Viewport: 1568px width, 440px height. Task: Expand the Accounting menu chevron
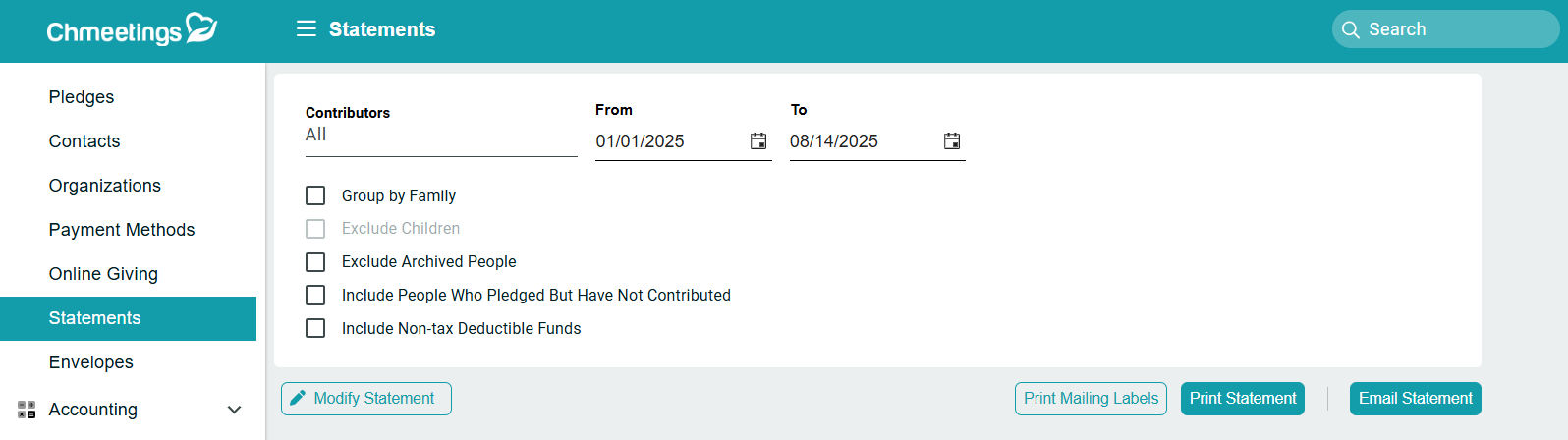(x=234, y=410)
